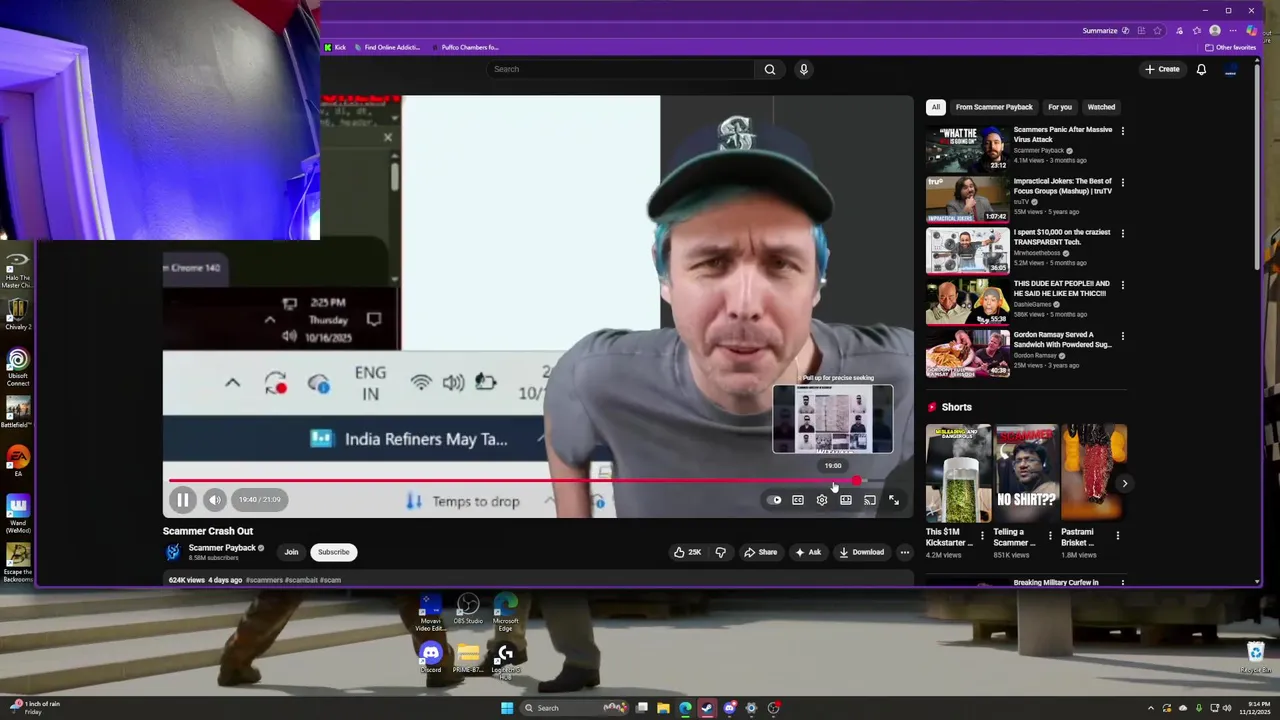Open the Create menu

(1163, 69)
